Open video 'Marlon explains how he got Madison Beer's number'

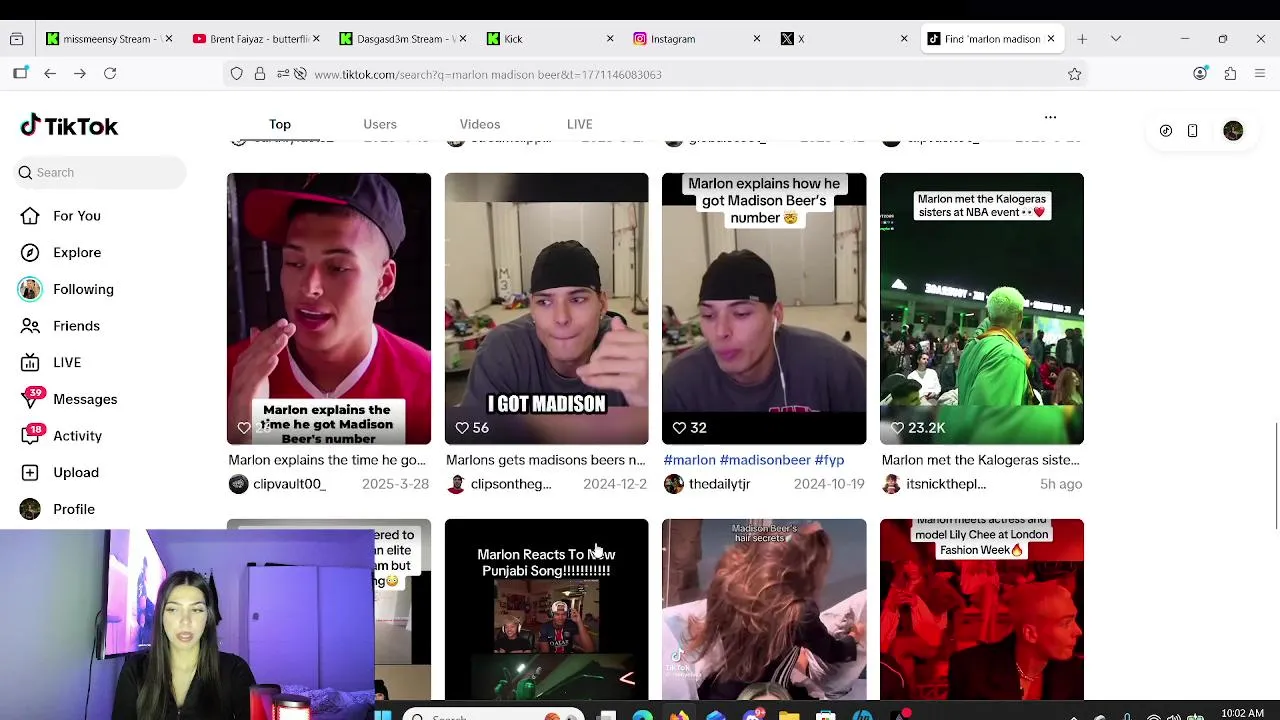click(764, 309)
